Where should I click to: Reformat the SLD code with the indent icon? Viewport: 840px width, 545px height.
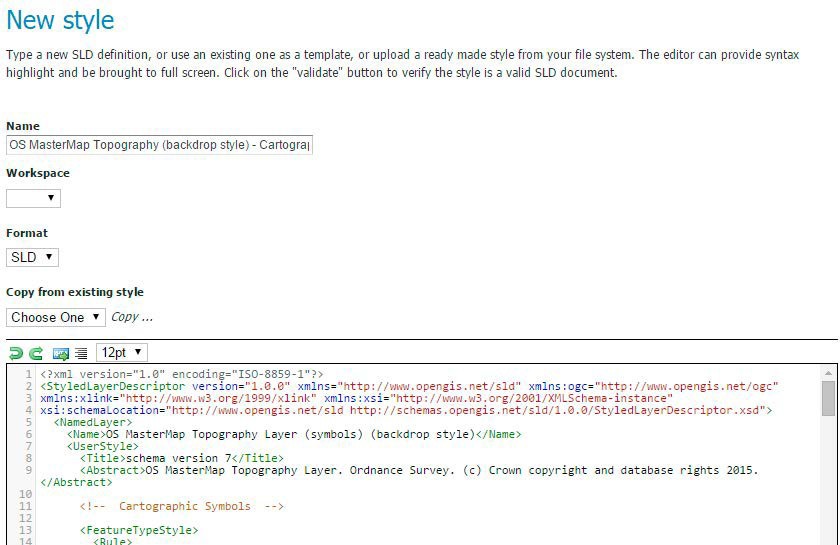[x=81, y=354]
